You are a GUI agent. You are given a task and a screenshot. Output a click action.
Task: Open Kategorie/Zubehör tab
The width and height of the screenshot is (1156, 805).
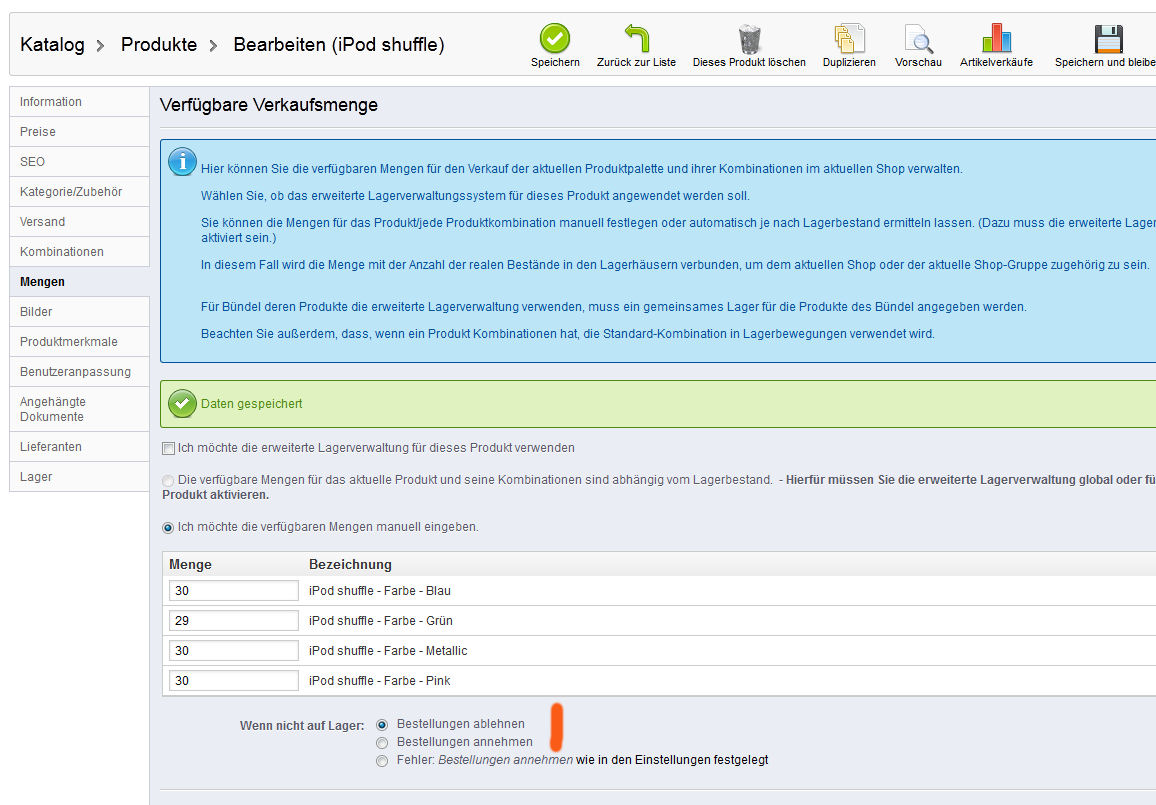80,192
